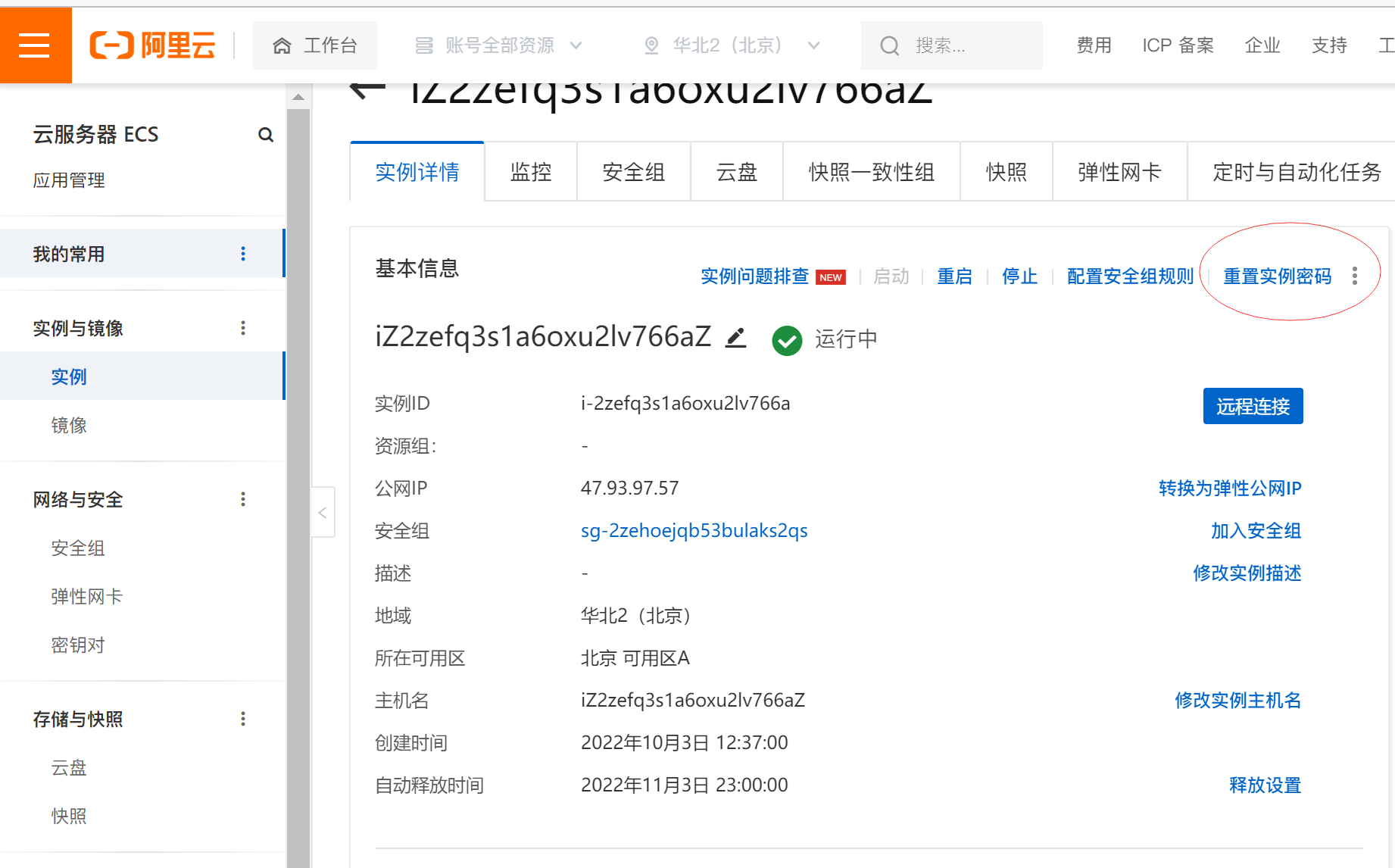Click the 配置安全组规则 link
The width and height of the screenshot is (1395, 868).
(1130, 276)
